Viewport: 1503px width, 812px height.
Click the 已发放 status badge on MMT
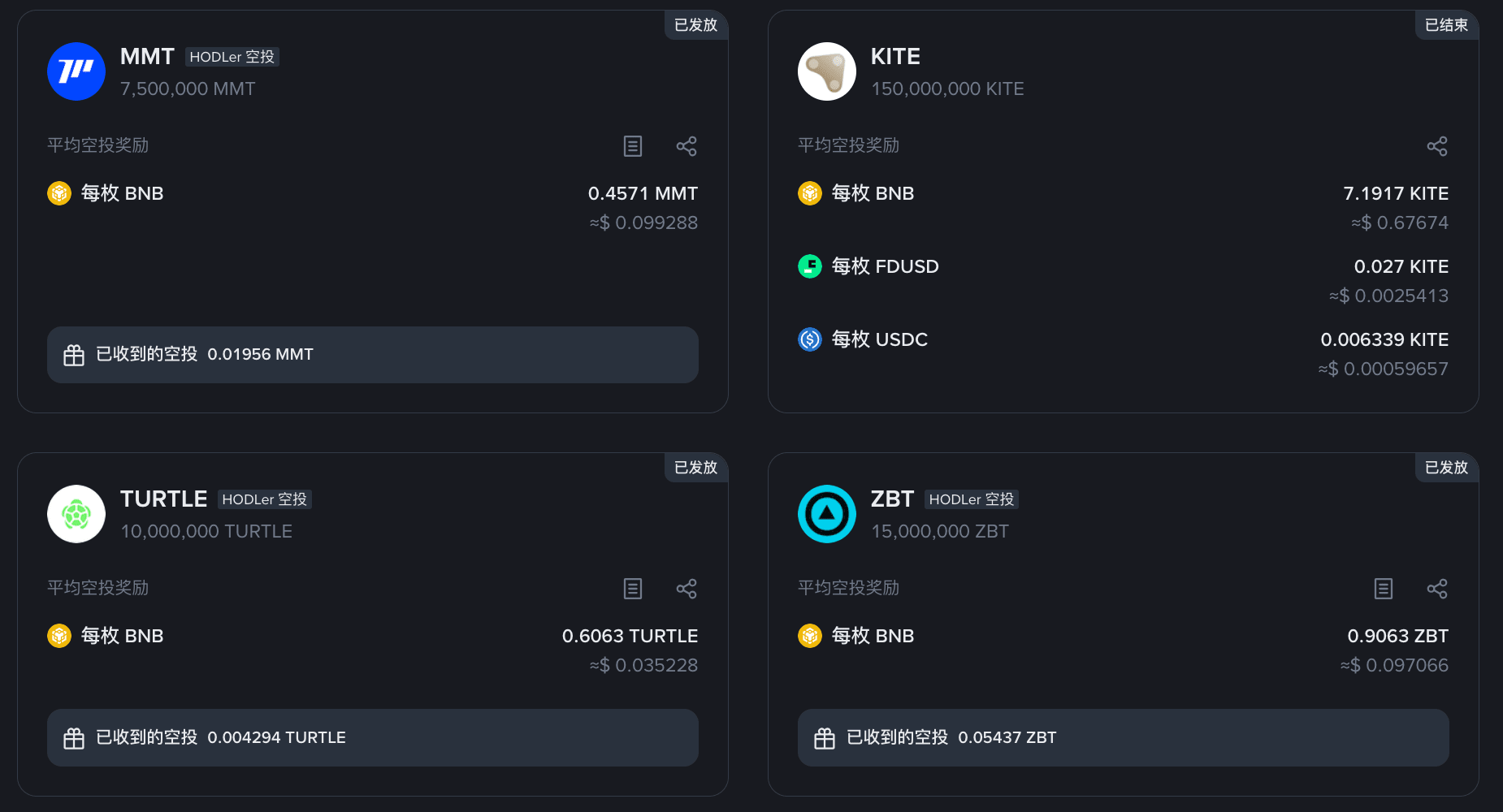pos(695,25)
